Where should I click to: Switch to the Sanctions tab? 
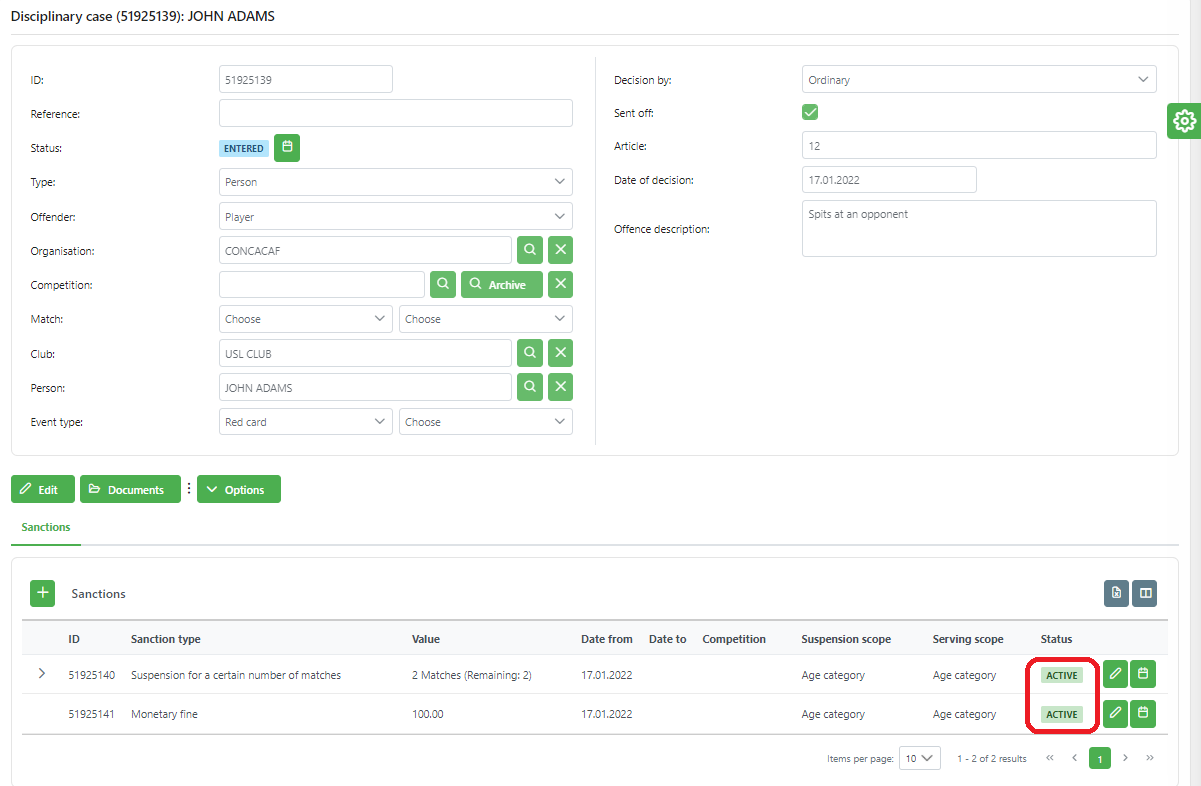[x=46, y=527]
